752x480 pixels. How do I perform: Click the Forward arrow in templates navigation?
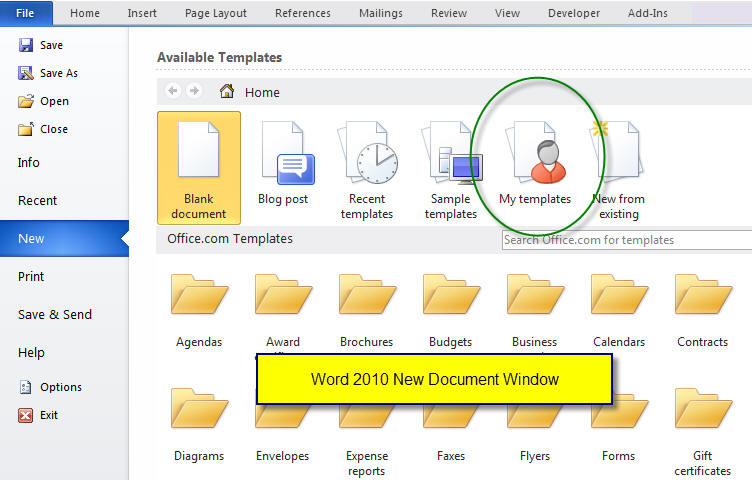pos(194,90)
